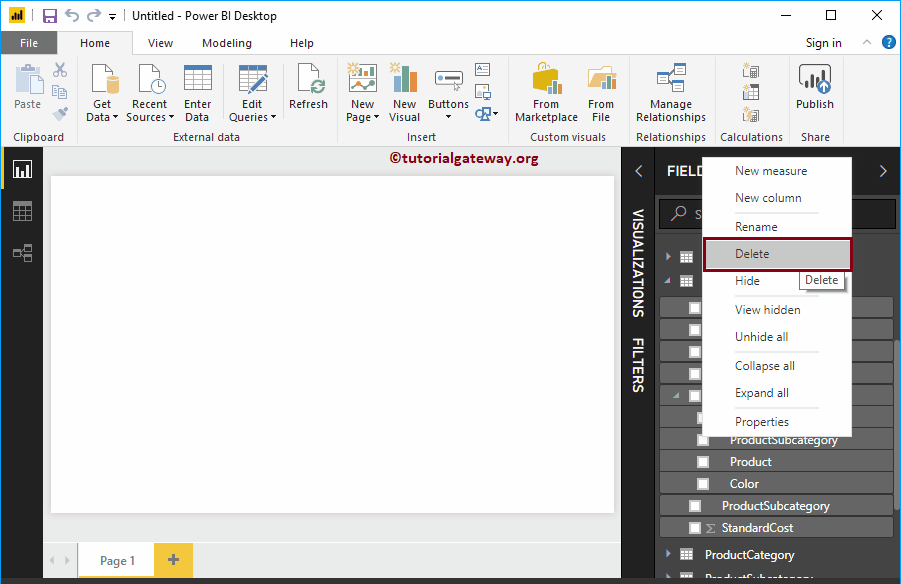
Task: Open the New Page dropdown
Action: (x=361, y=115)
